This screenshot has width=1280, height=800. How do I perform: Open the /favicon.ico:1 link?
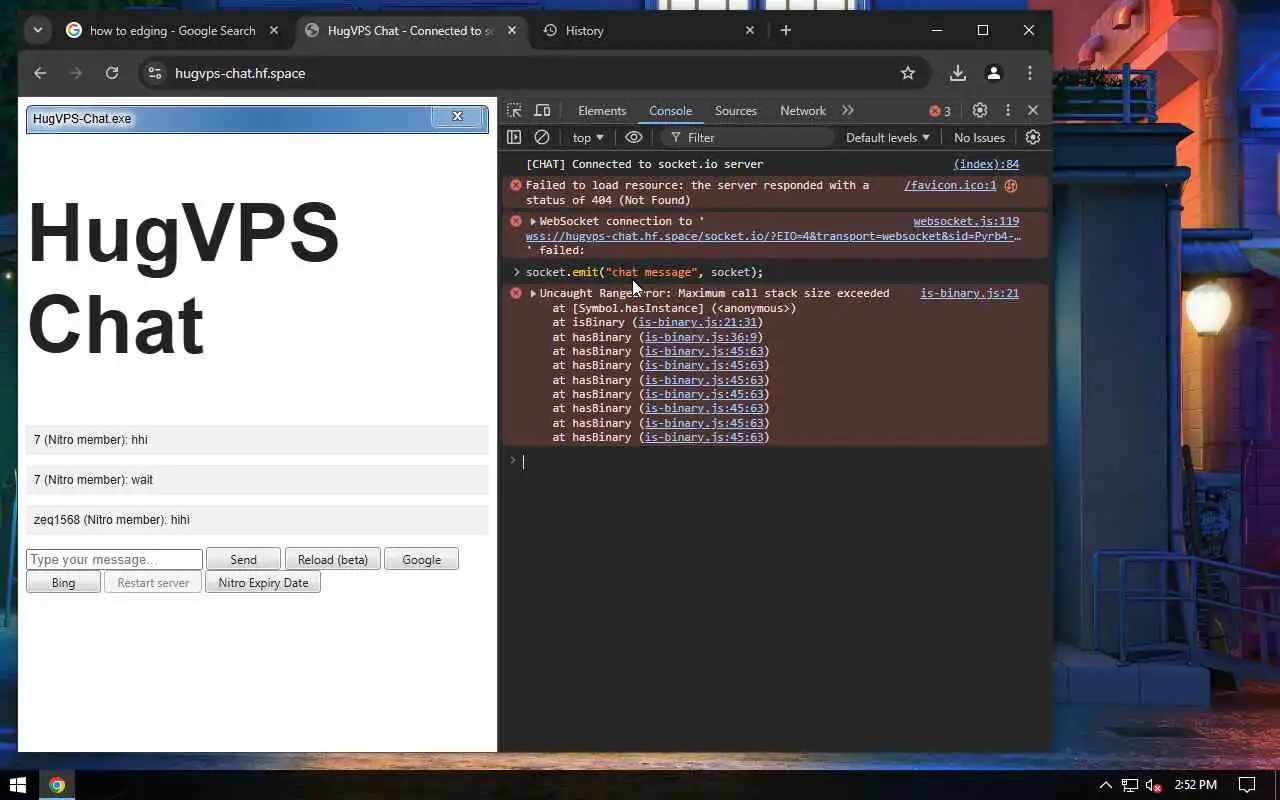[x=950, y=185]
